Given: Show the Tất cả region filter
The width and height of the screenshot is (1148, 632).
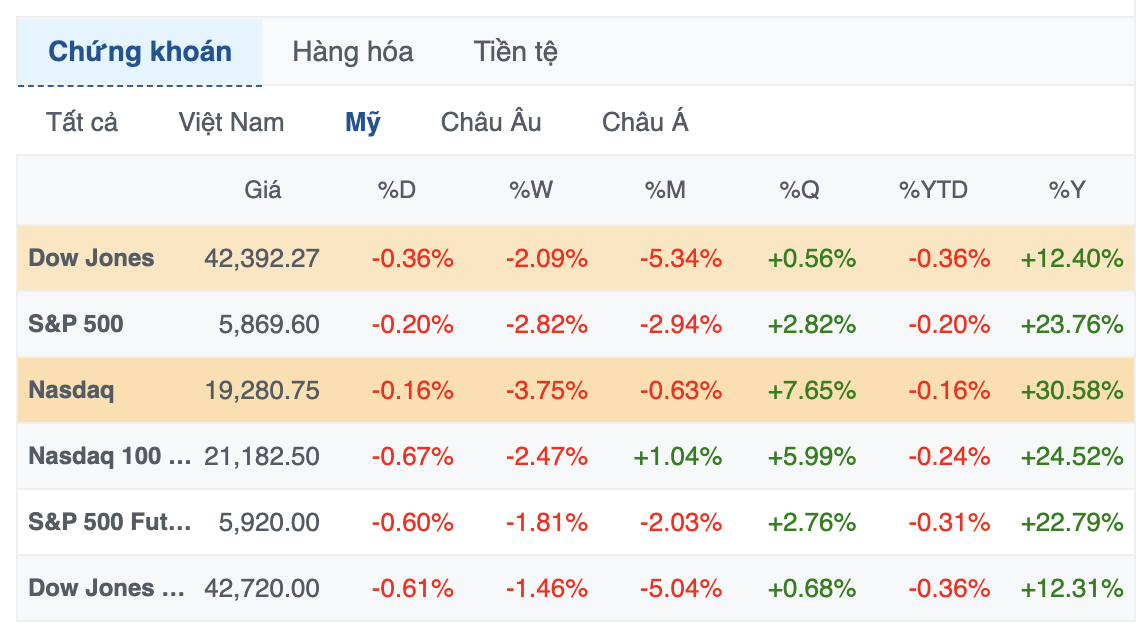Looking at the screenshot, I should [82, 123].
